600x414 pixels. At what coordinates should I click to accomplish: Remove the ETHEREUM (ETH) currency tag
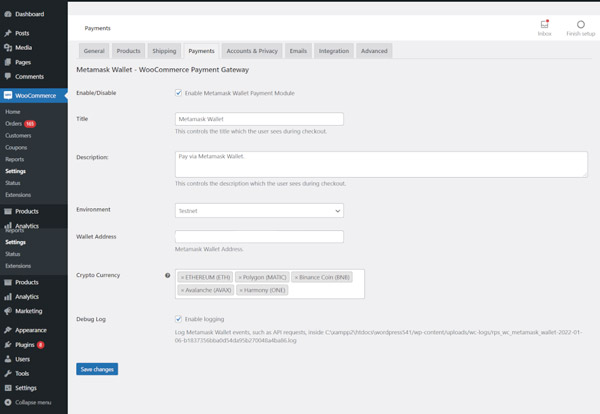(x=183, y=277)
